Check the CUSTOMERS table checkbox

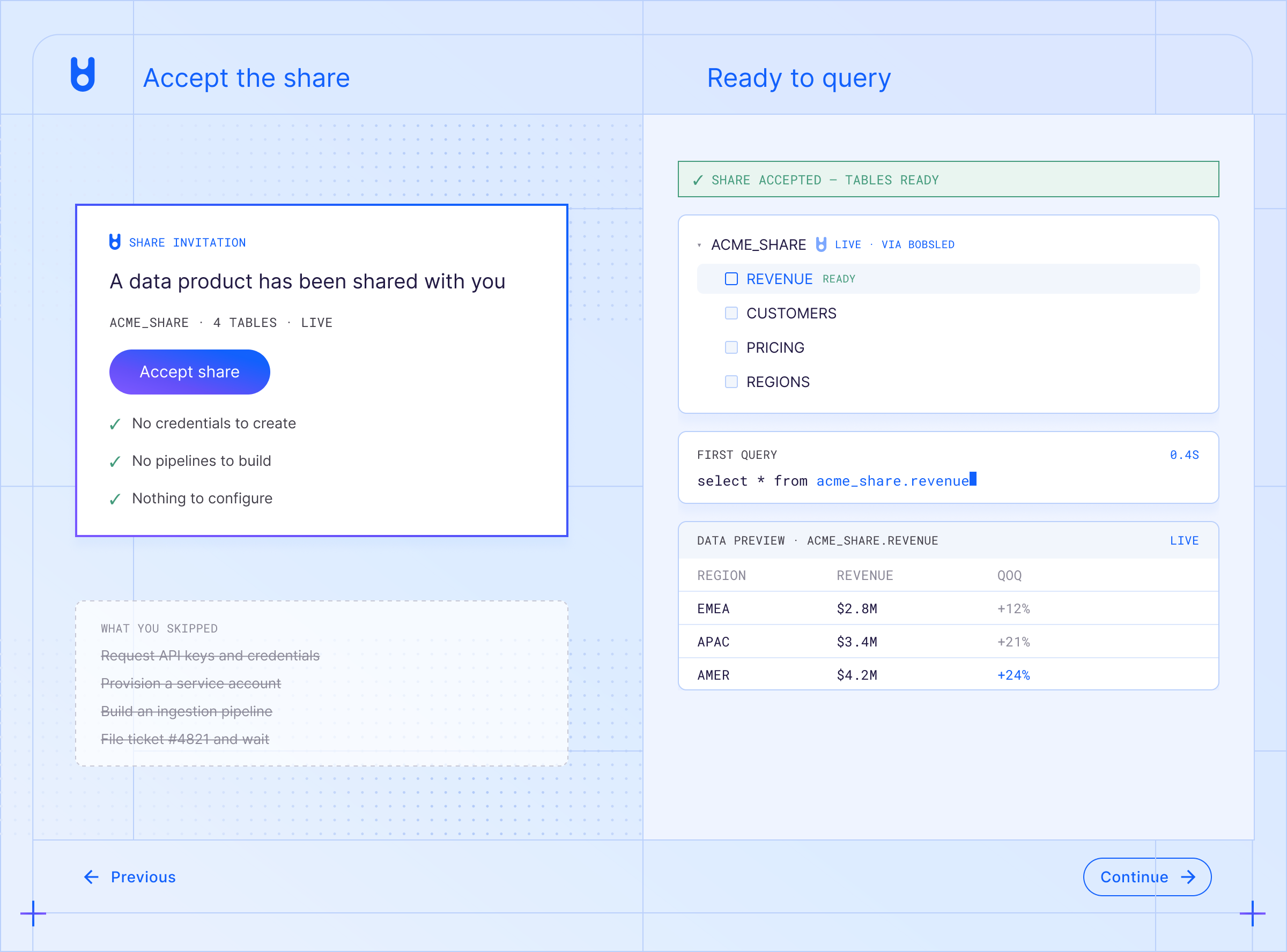(731, 313)
